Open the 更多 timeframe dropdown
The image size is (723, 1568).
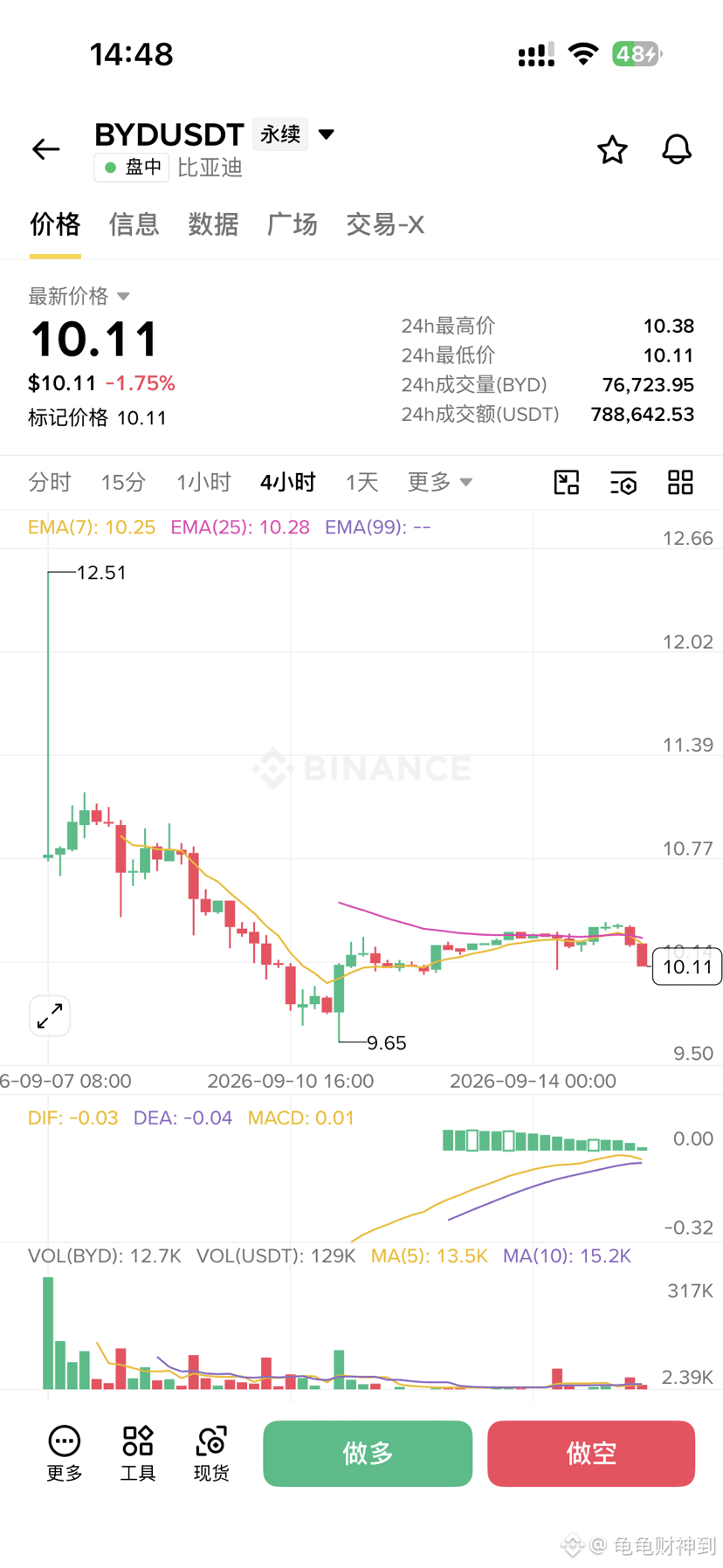pyautogui.click(x=440, y=482)
